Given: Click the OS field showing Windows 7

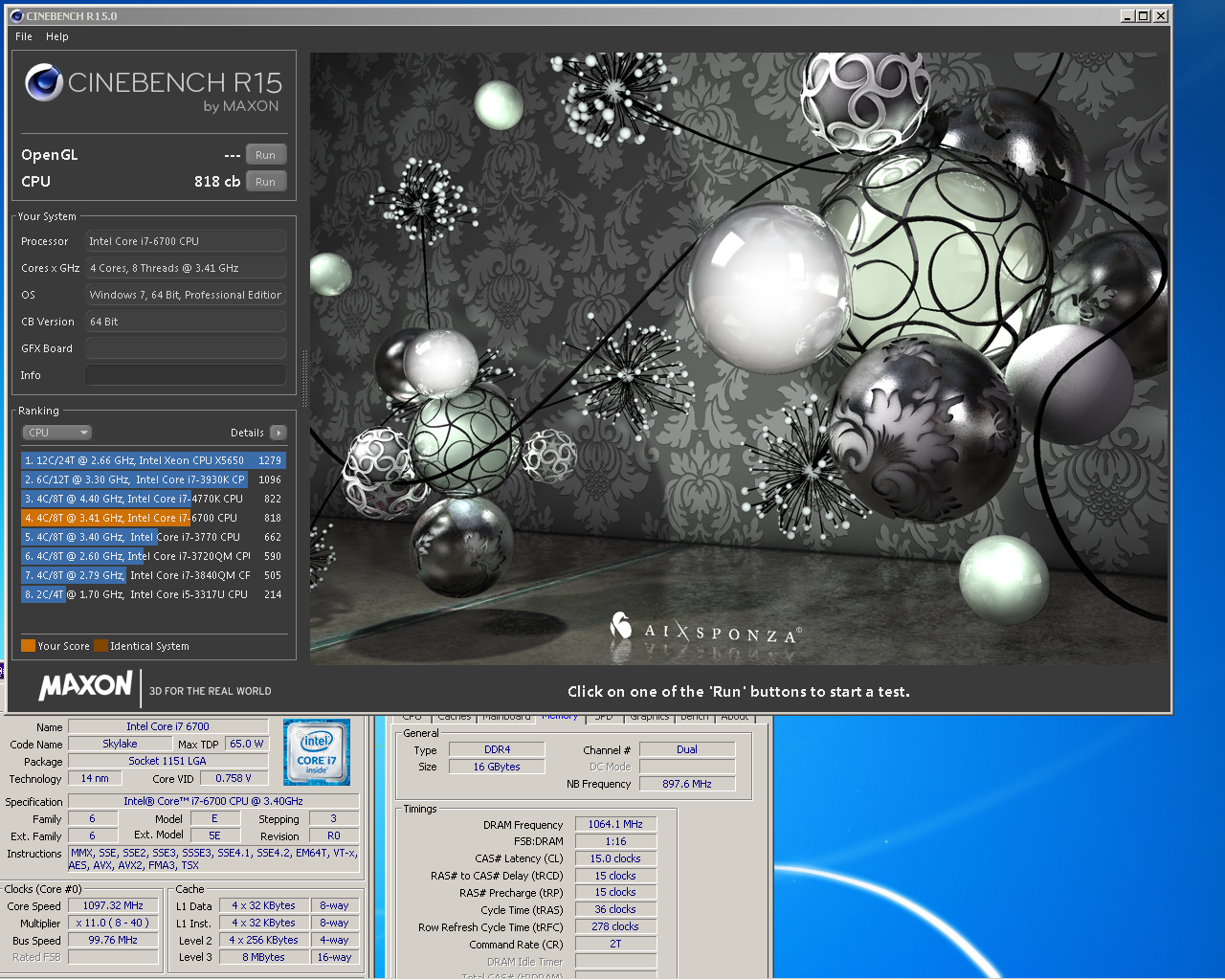Looking at the screenshot, I should pos(186,295).
